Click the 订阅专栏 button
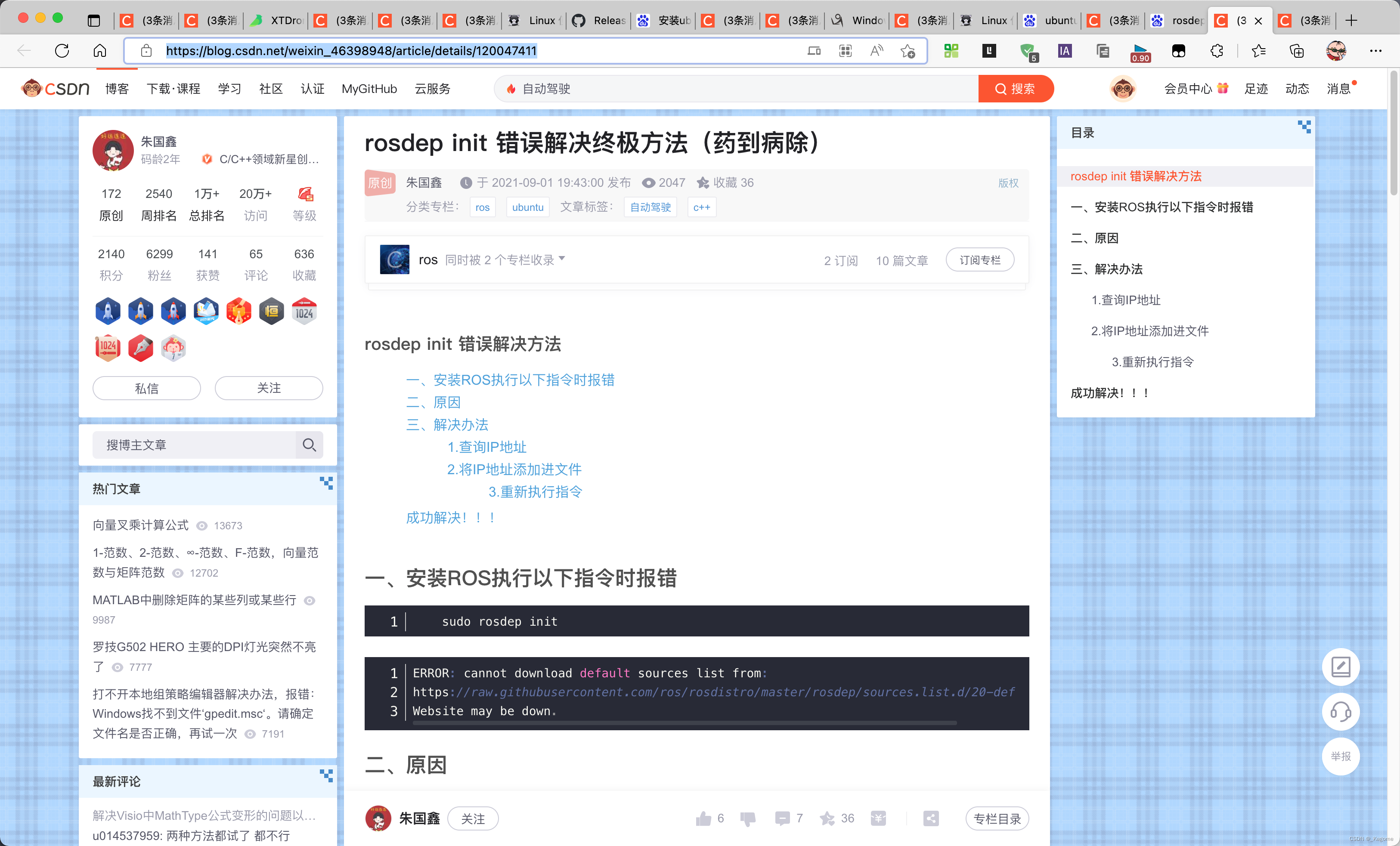 point(979,259)
